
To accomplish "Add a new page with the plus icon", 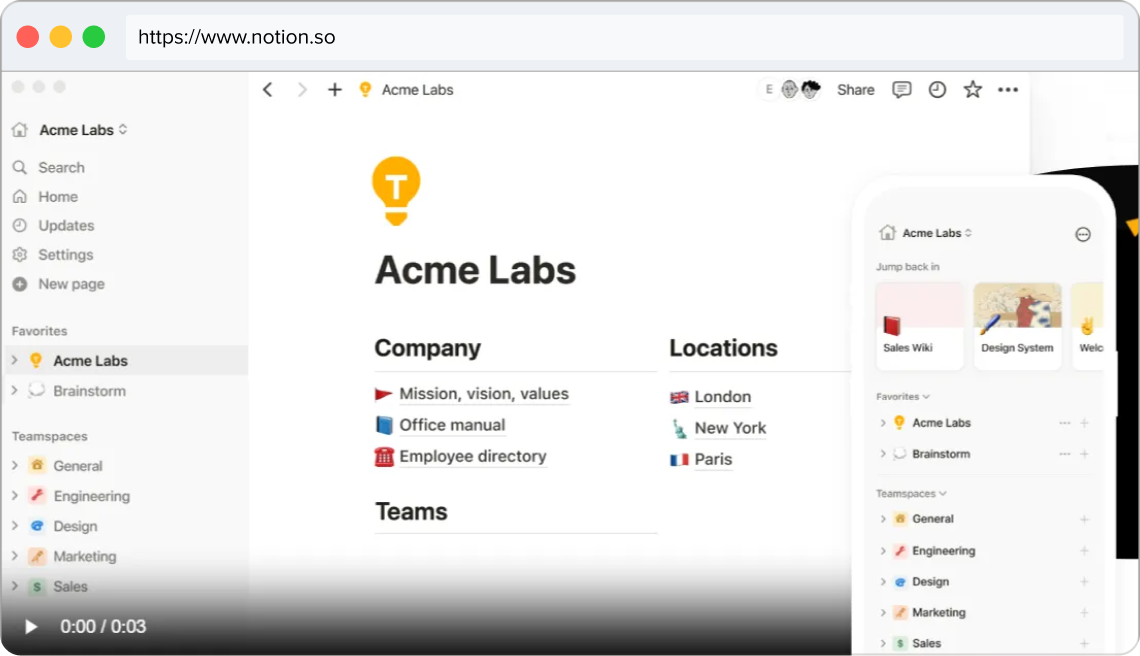I will [334, 89].
